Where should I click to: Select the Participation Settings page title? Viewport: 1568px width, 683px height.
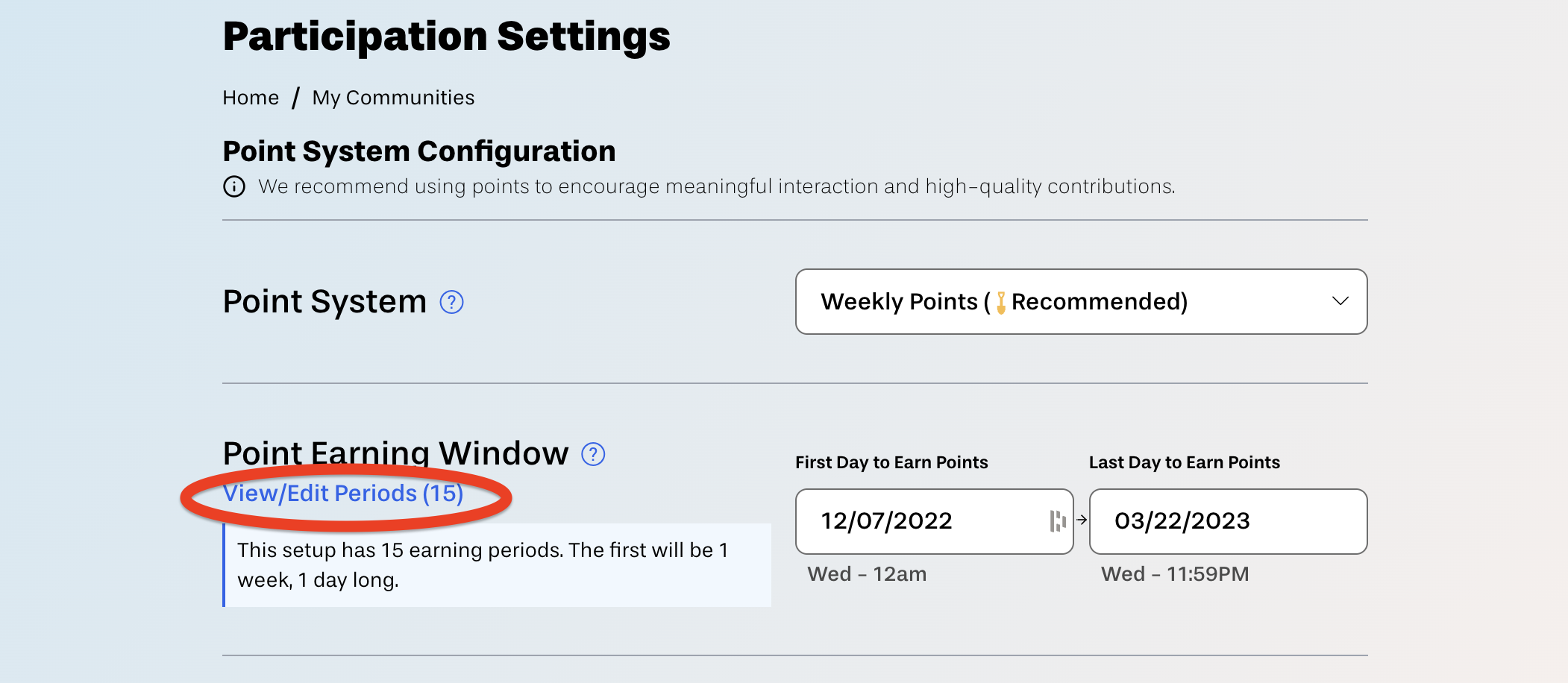click(447, 37)
